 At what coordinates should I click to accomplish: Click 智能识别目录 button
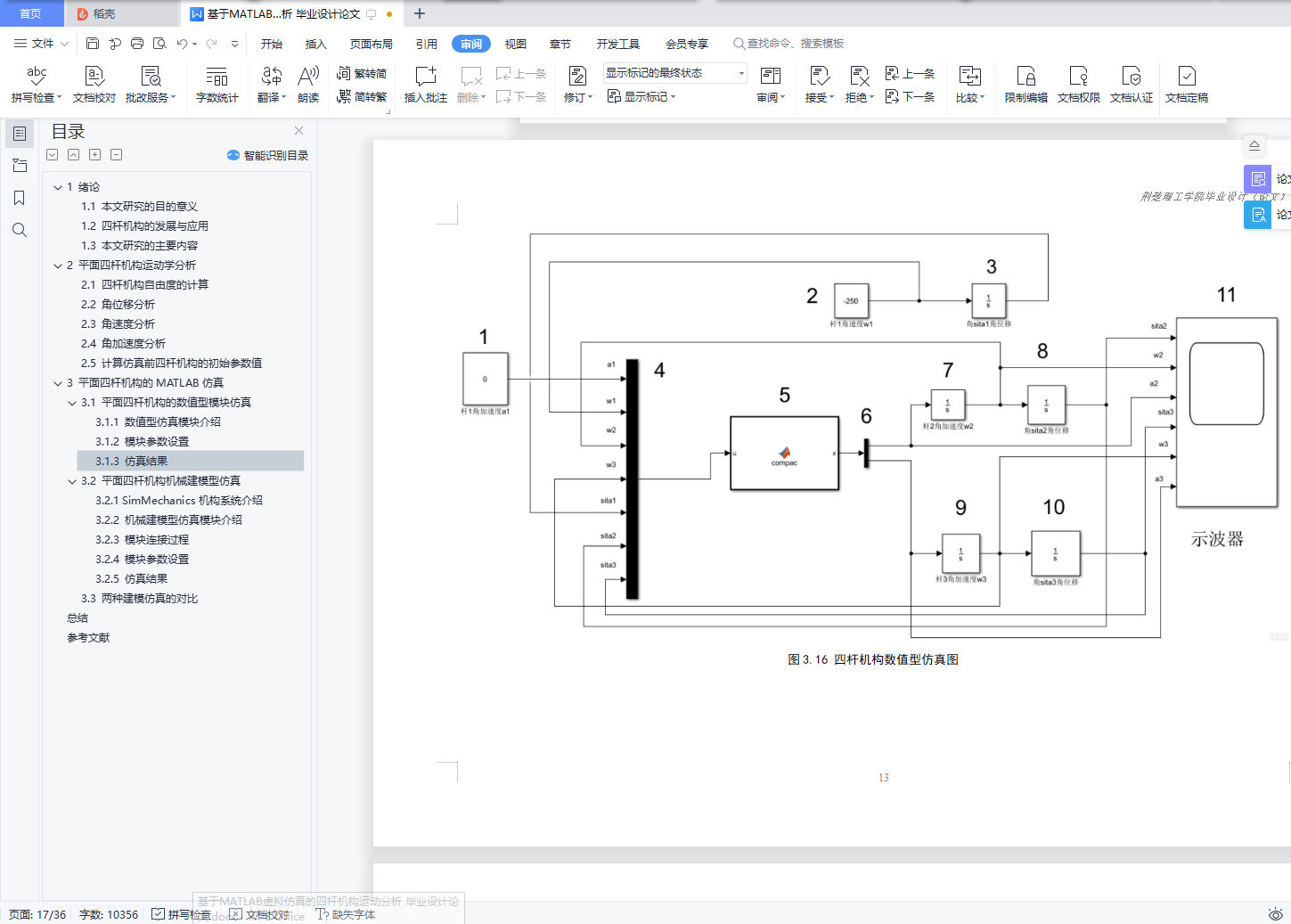point(268,155)
